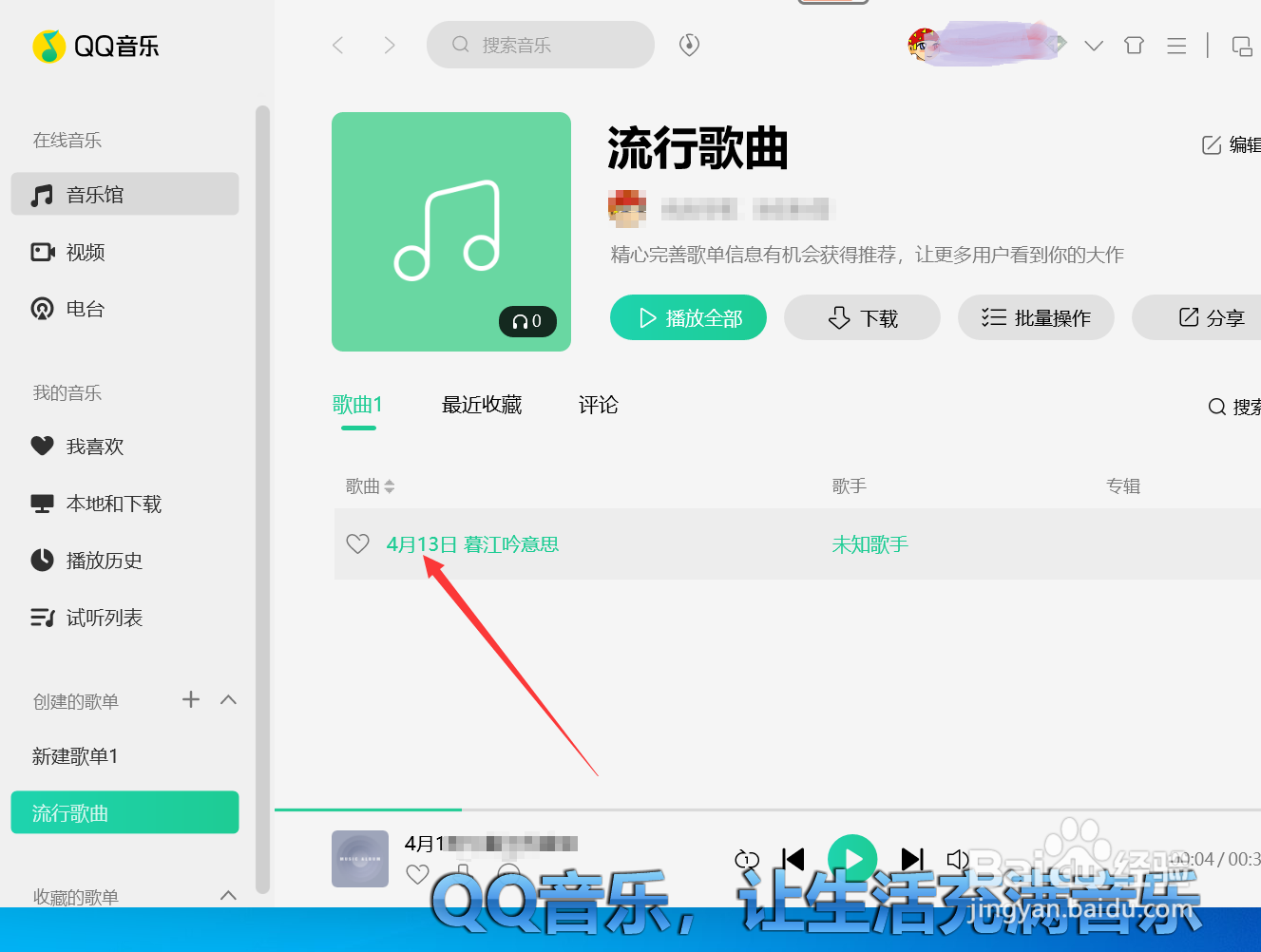Click the 搜索音乐 search input field

(540, 45)
